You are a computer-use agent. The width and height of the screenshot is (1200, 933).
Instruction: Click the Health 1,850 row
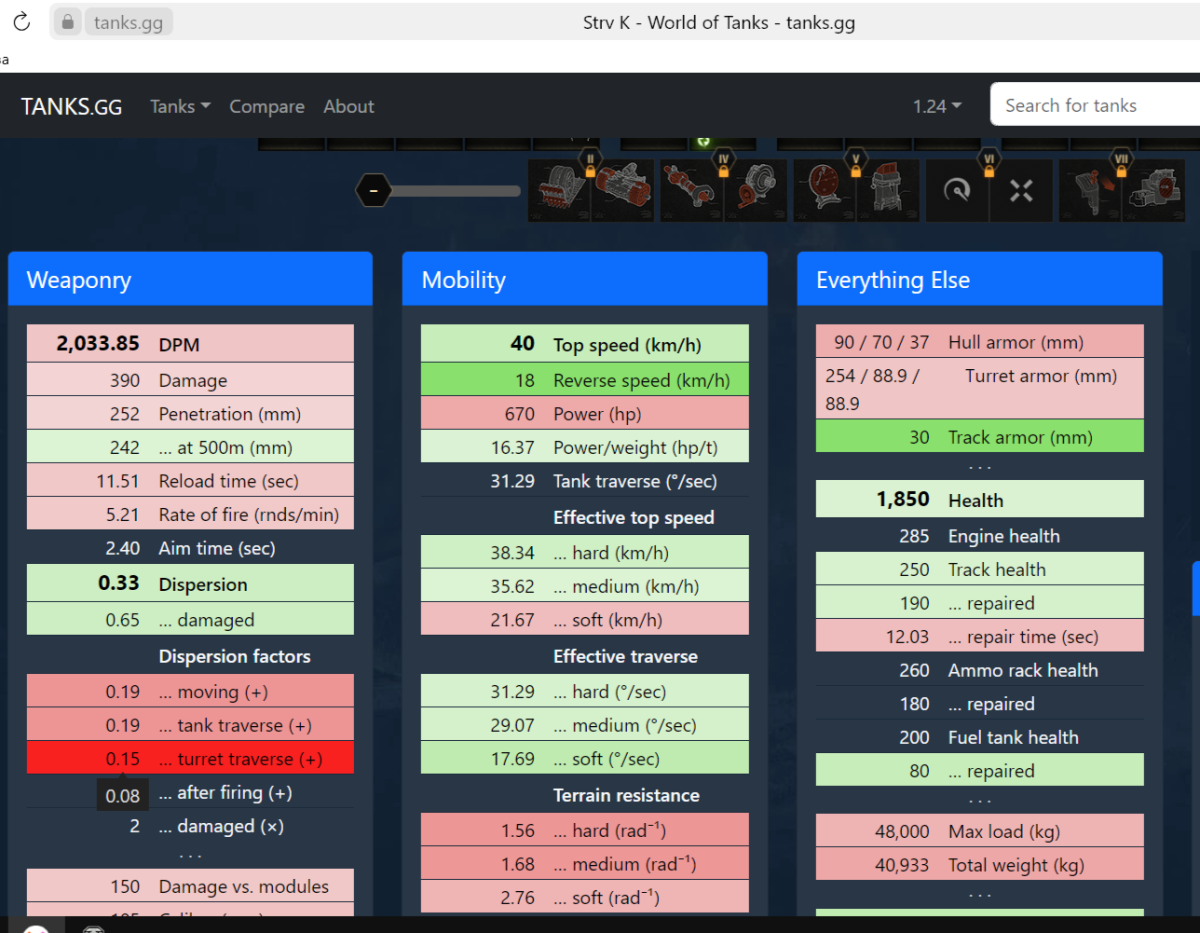point(980,499)
